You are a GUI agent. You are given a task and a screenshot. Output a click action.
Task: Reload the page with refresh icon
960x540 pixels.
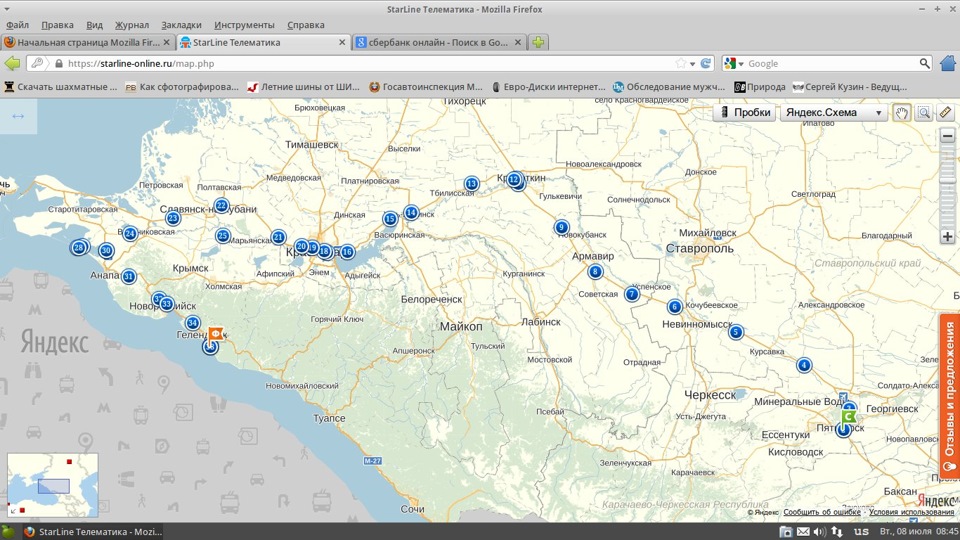pyautogui.click(x=706, y=64)
